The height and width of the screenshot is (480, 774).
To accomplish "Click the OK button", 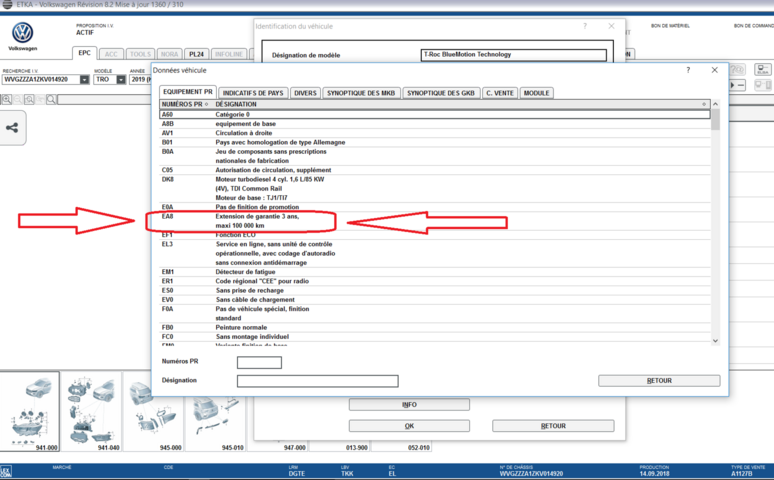I will click(409, 426).
